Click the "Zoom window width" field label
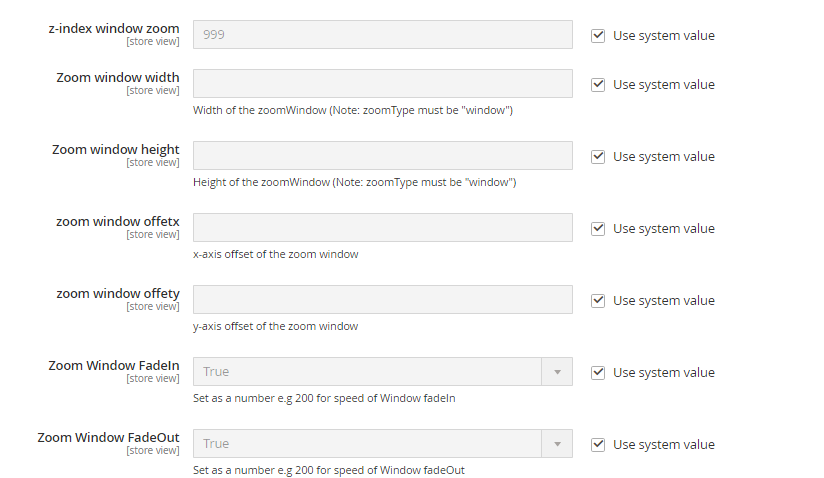The width and height of the screenshot is (824, 478). click(118, 78)
